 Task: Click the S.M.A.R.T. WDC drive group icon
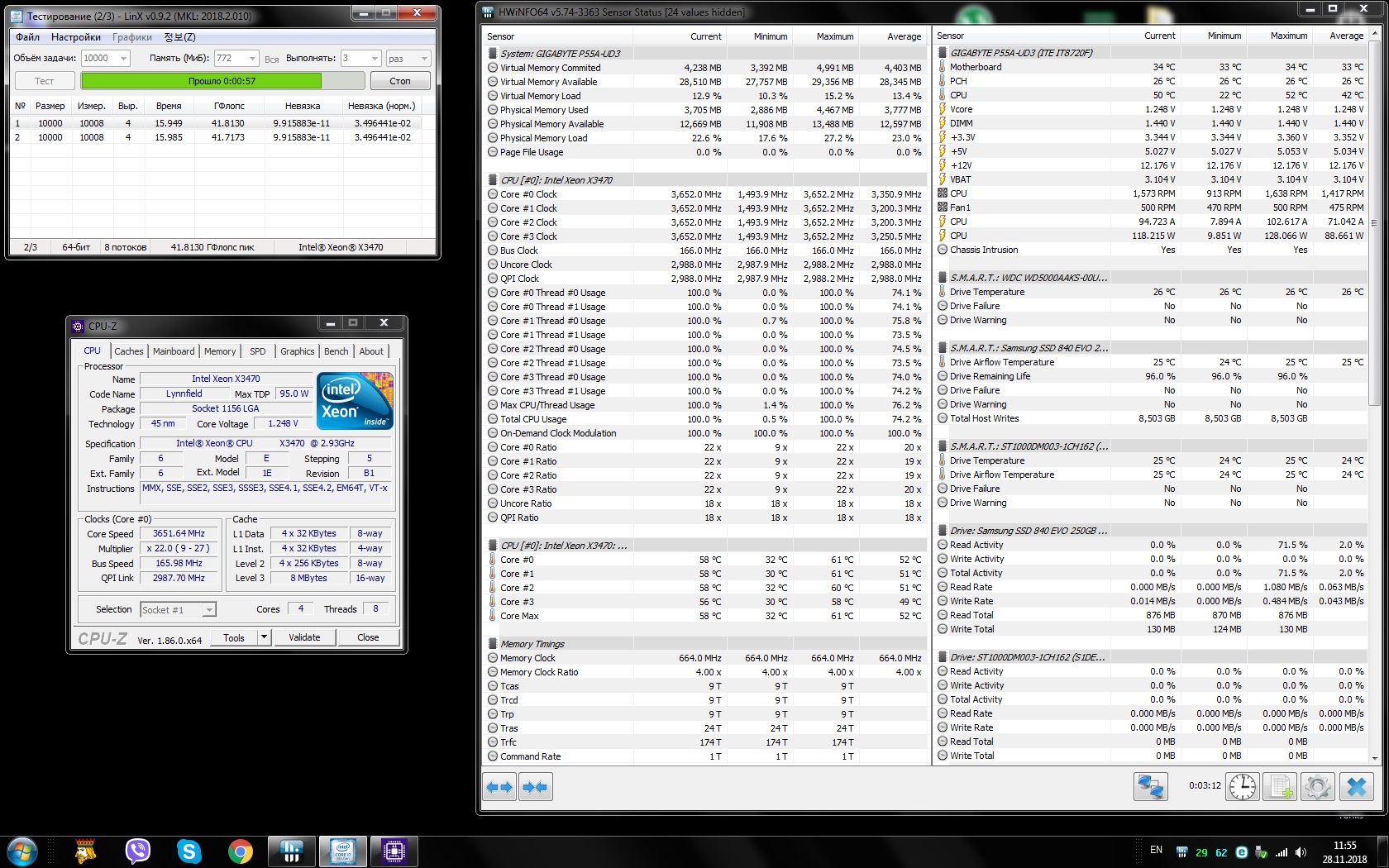pyautogui.click(x=943, y=278)
